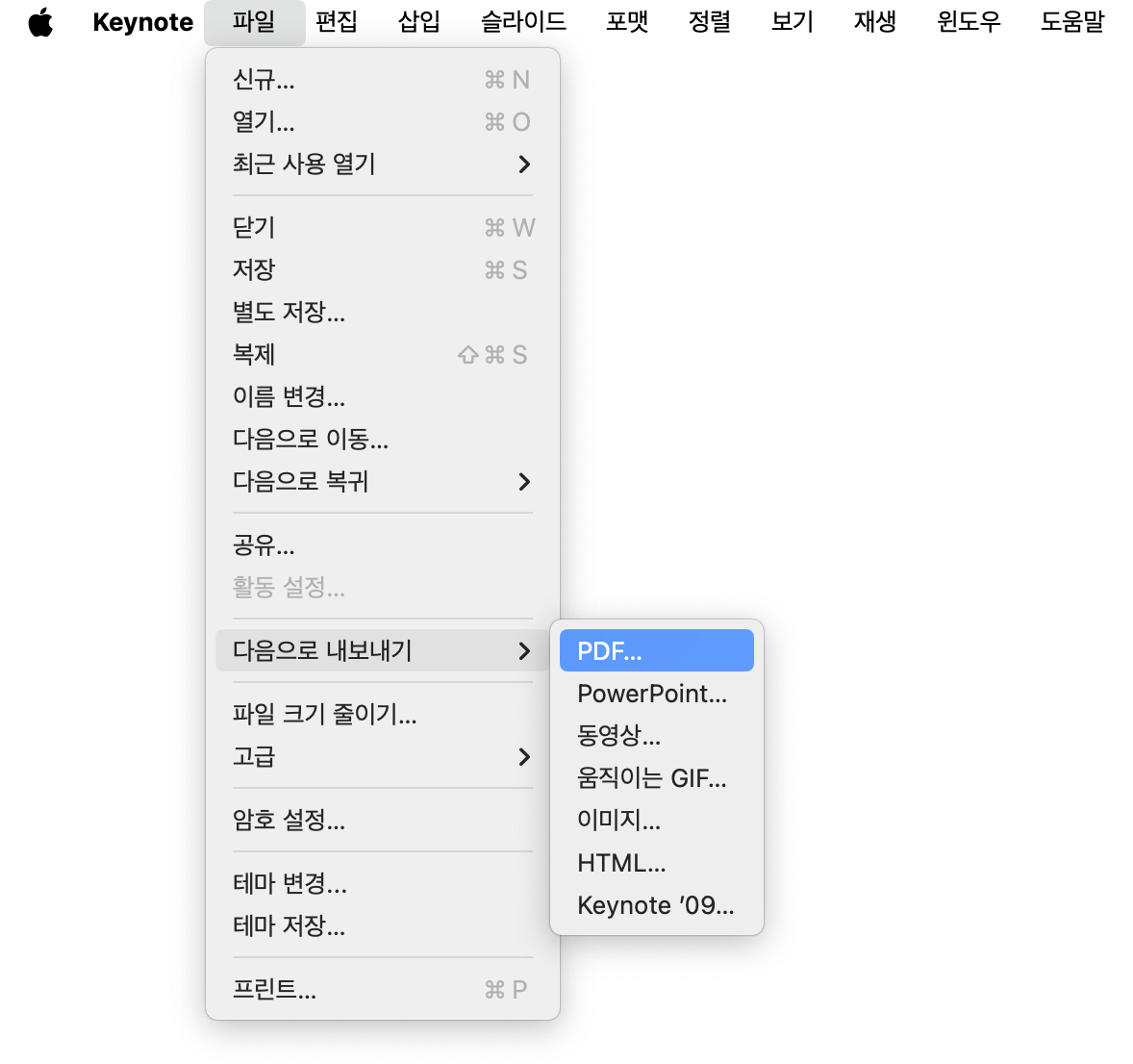Open the 도움말 menu

(1073, 22)
